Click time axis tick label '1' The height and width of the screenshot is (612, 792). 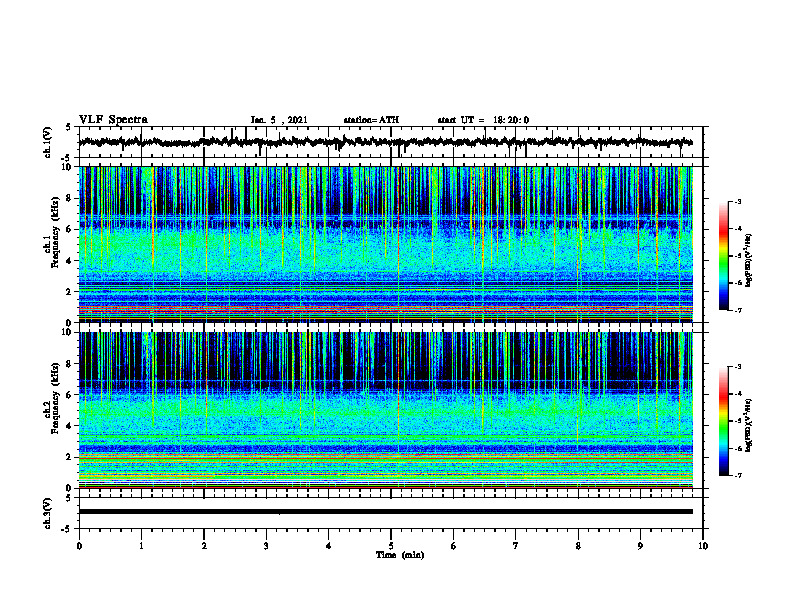tap(141, 546)
